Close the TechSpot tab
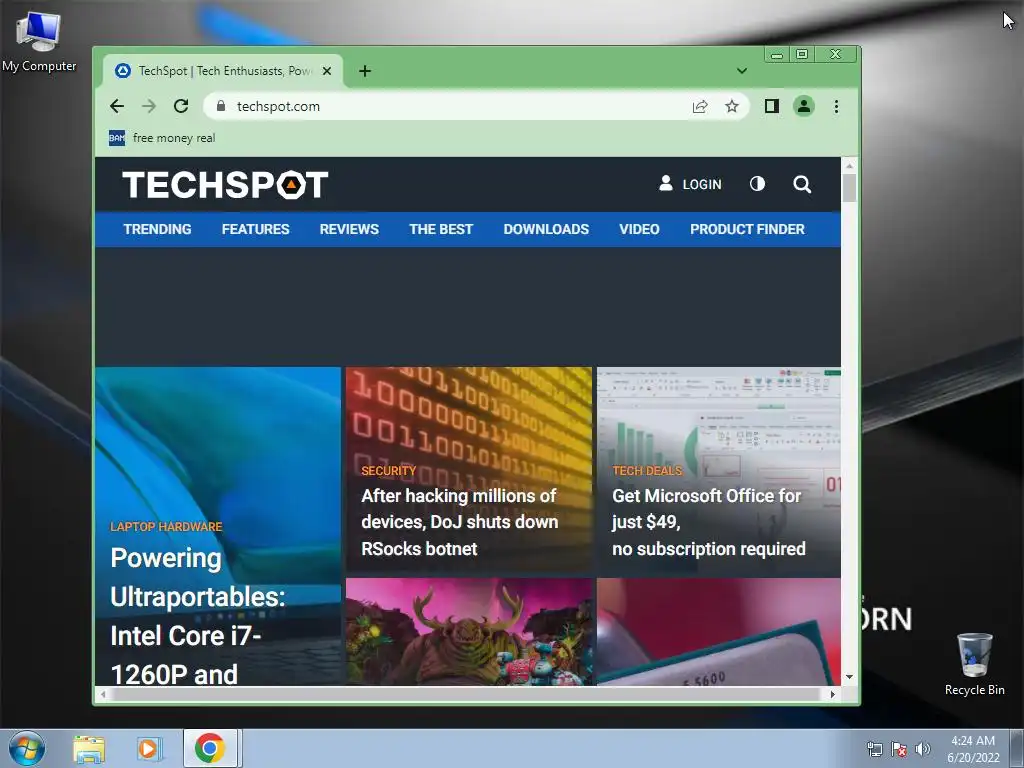Viewport: 1024px width, 768px height. click(327, 71)
